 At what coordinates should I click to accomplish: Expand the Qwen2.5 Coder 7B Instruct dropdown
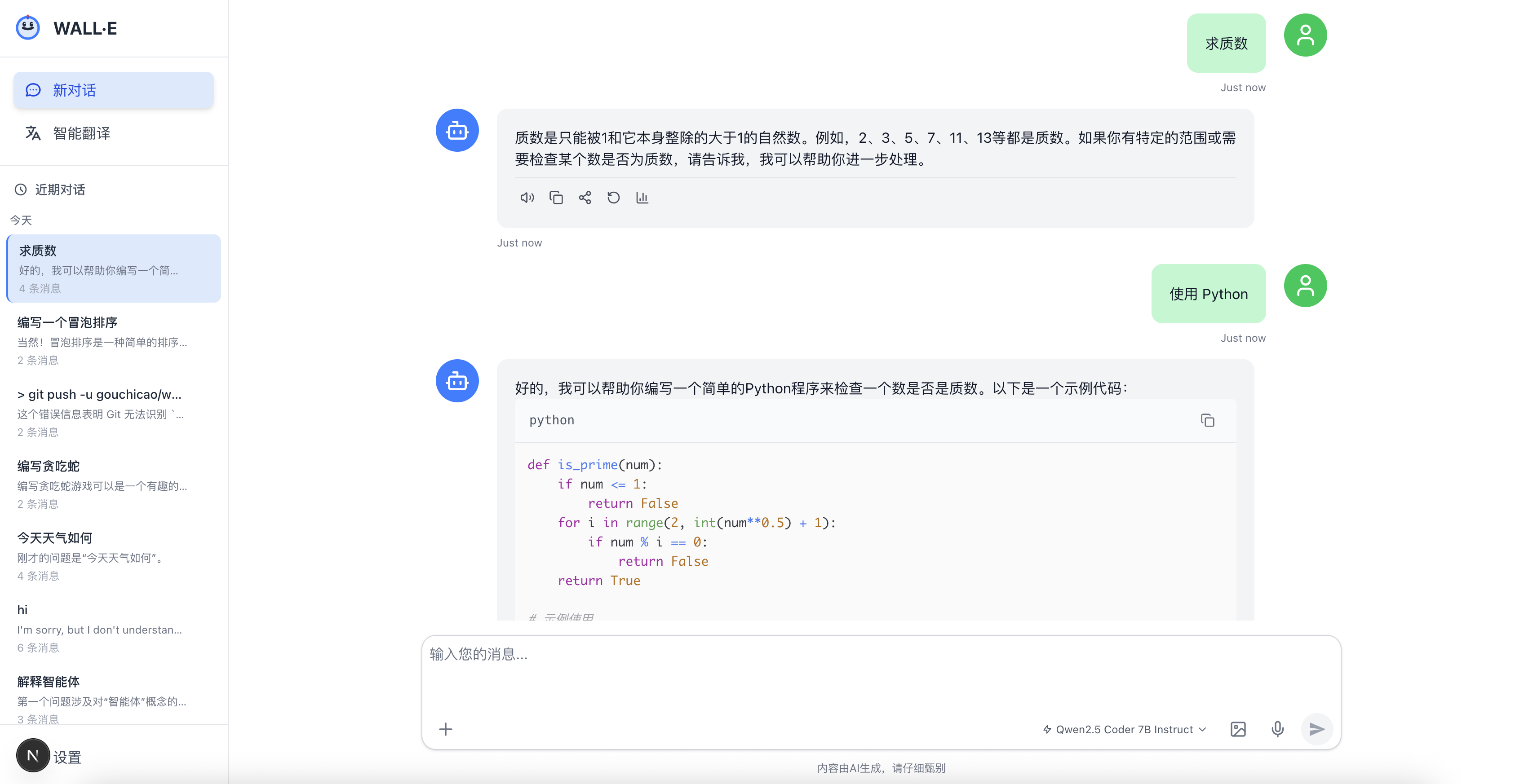tap(1124, 729)
